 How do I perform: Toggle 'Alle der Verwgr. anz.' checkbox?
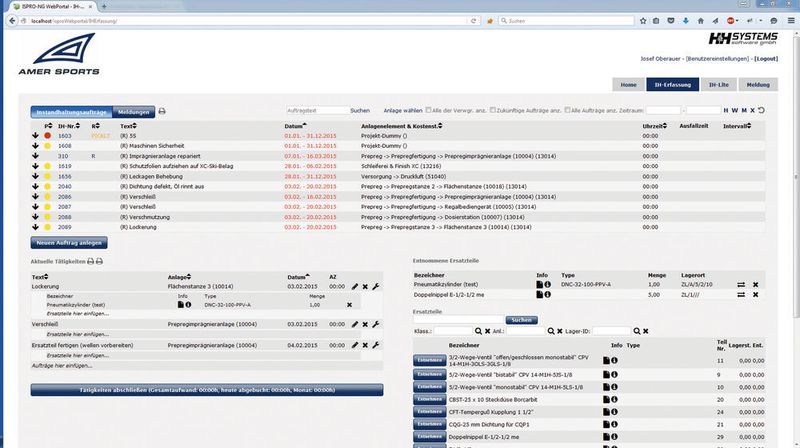point(429,110)
